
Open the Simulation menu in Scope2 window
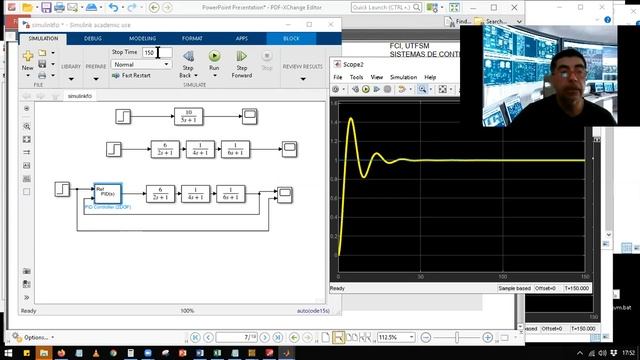[403, 77]
